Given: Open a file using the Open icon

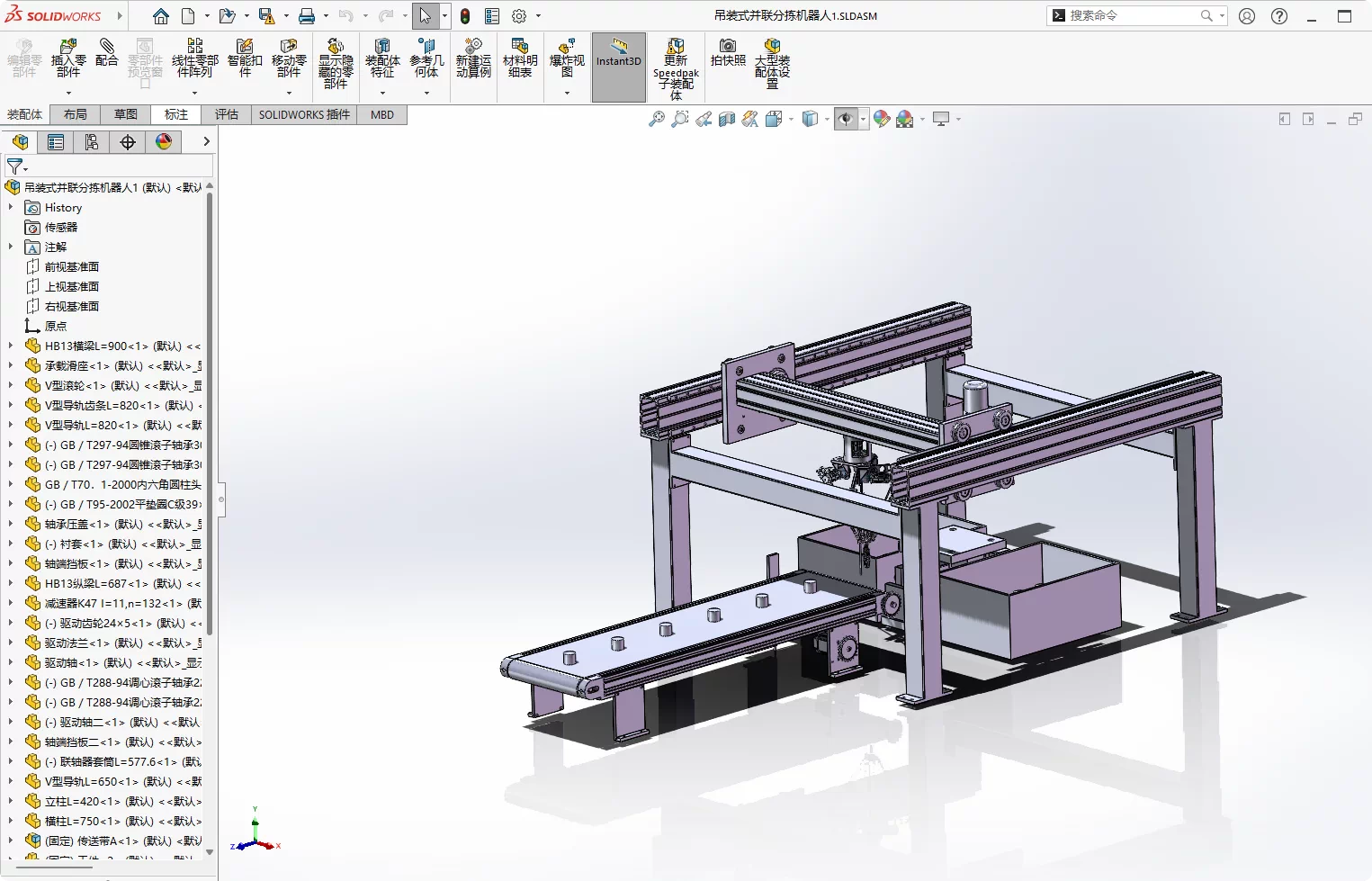Looking at the screenshot, I should click(227, 16).
